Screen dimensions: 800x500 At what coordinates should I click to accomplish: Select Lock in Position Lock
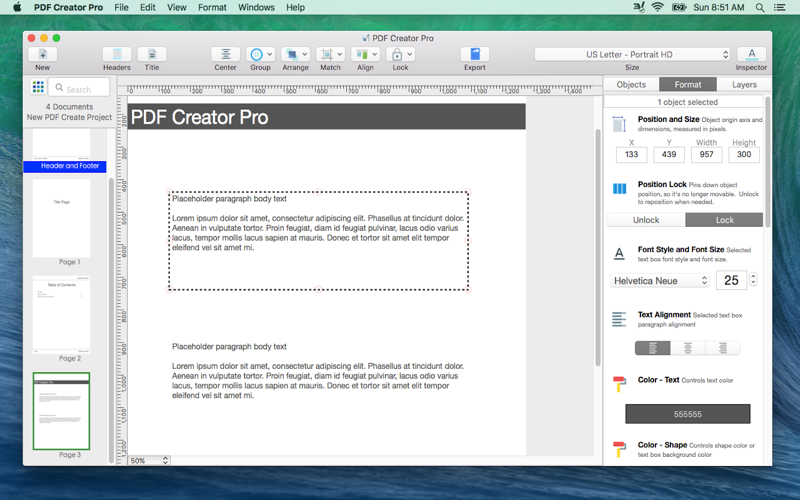point(724,220)
